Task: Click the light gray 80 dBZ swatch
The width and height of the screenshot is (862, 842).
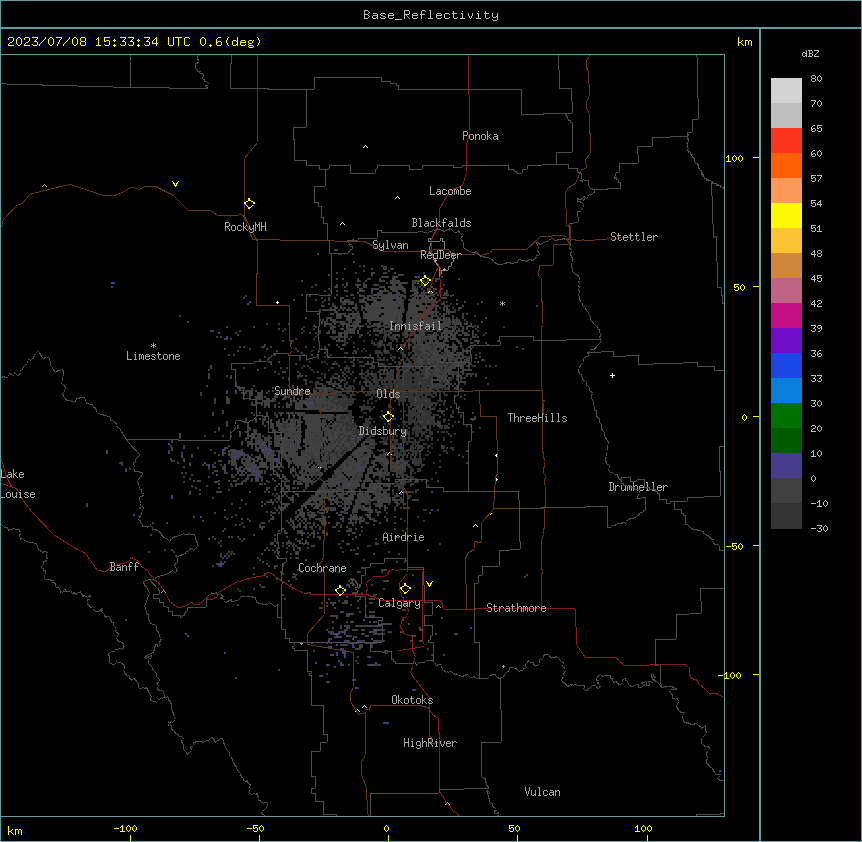Action: (x=786, y=91)
